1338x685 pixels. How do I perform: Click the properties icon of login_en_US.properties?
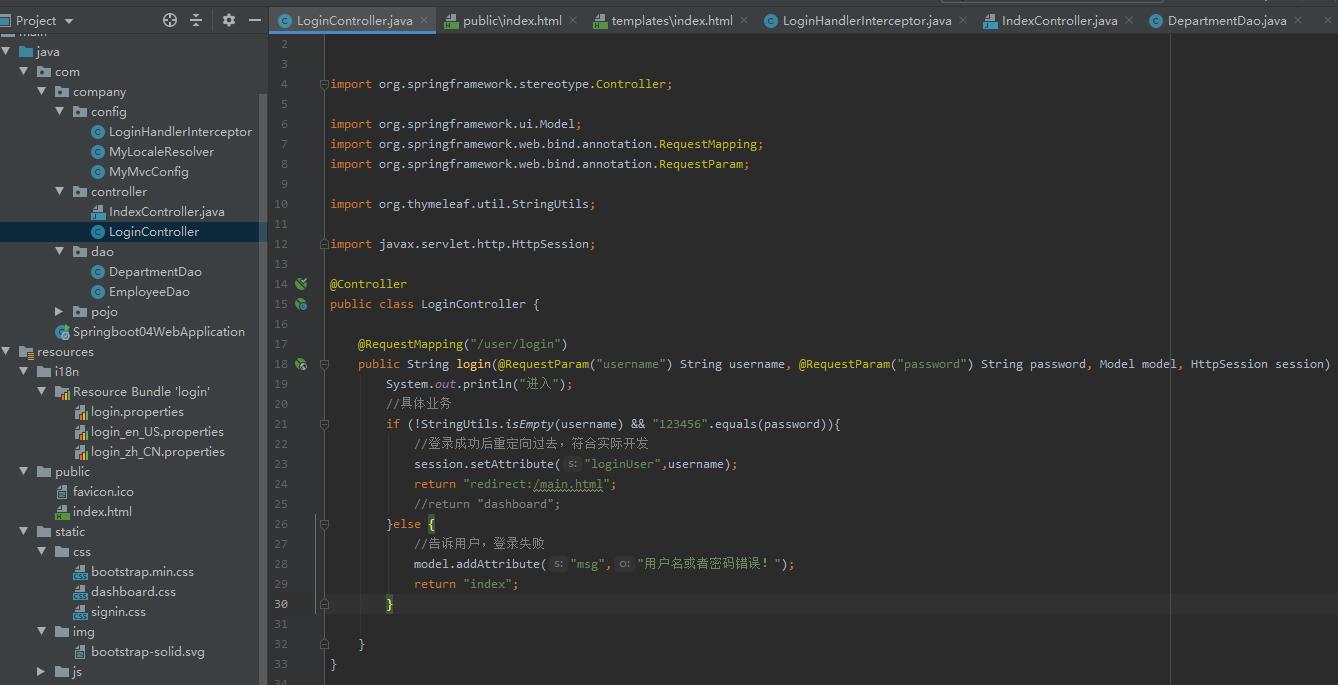80,432
